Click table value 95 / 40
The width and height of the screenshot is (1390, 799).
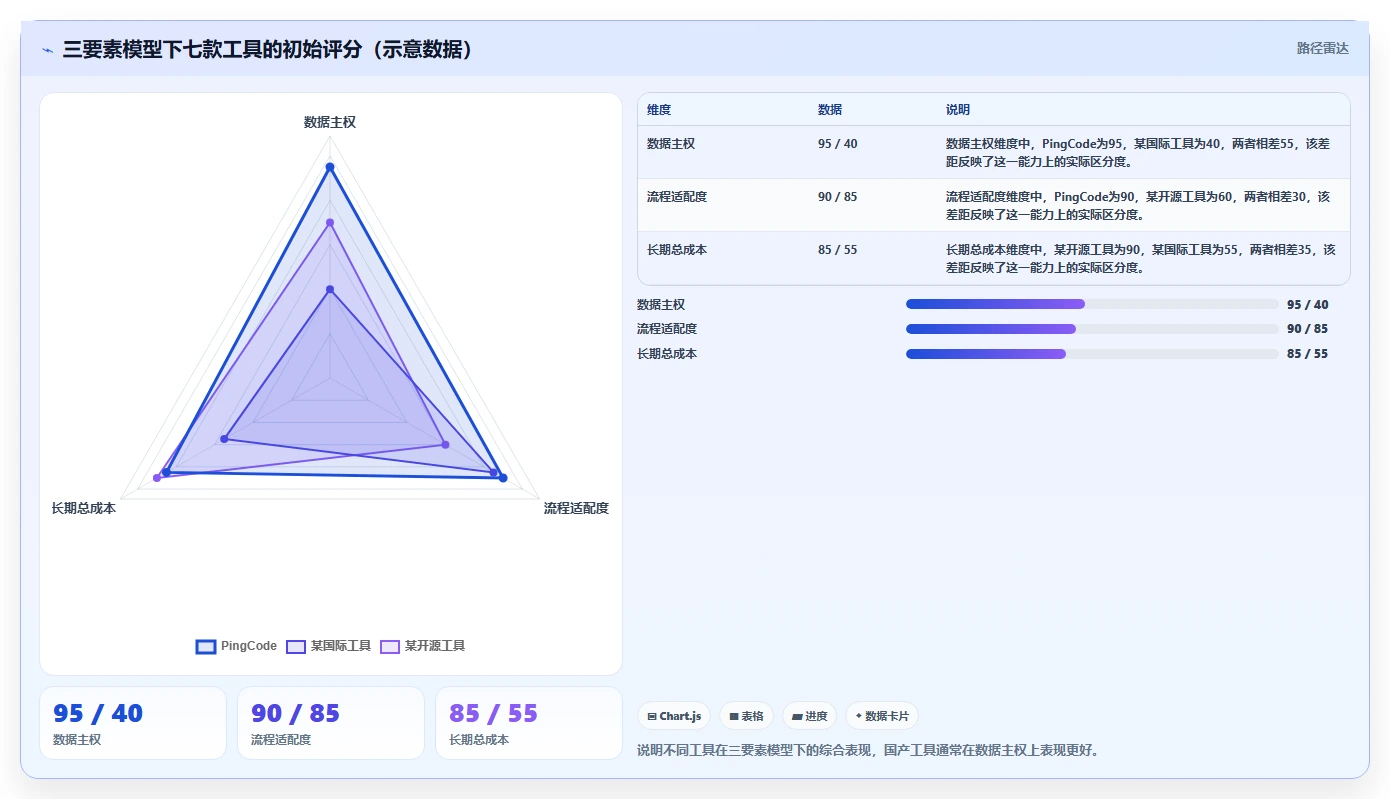(x=837, y=144)
